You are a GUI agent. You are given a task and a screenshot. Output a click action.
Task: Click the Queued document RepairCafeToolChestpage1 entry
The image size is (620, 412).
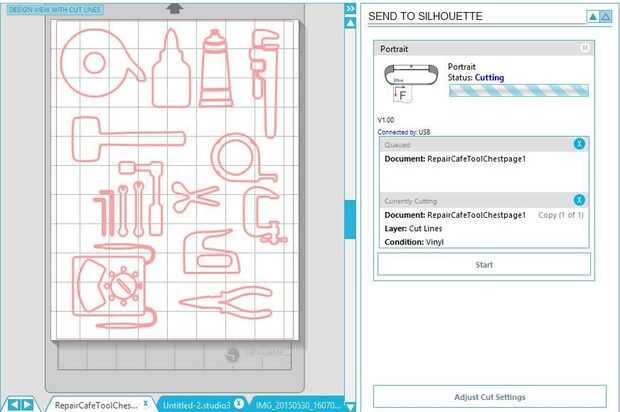[455, 159]
